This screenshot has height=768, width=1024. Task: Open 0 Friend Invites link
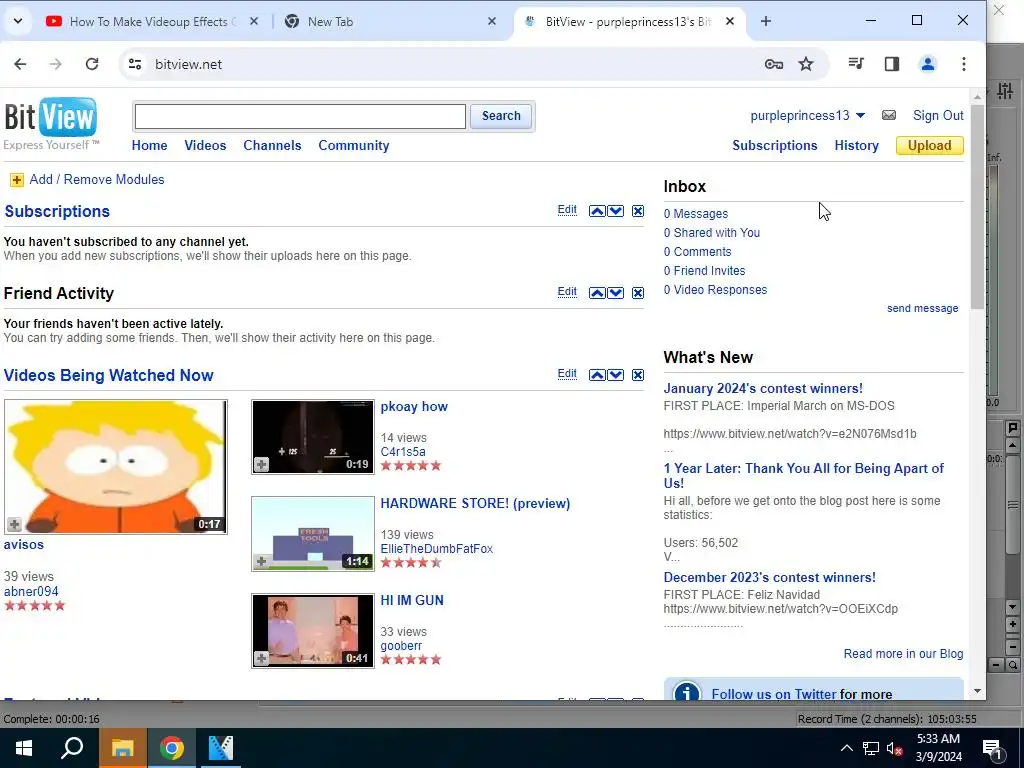(704, 270)
